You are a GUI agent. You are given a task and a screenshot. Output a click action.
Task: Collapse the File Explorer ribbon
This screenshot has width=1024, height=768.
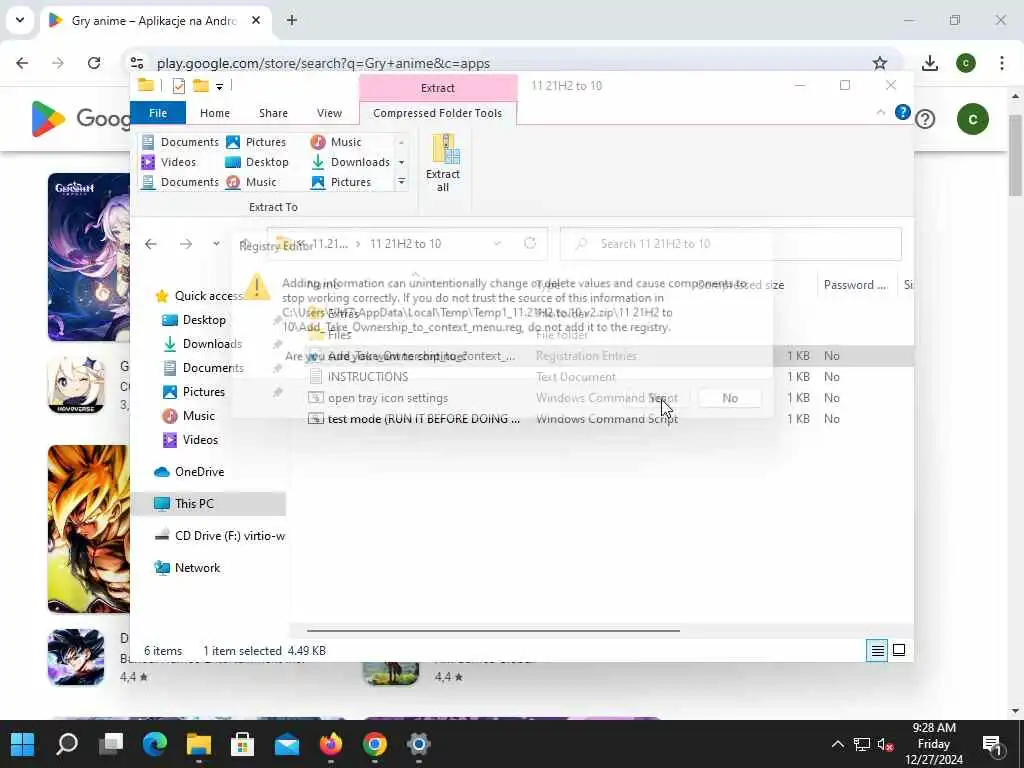click(880, 112)
